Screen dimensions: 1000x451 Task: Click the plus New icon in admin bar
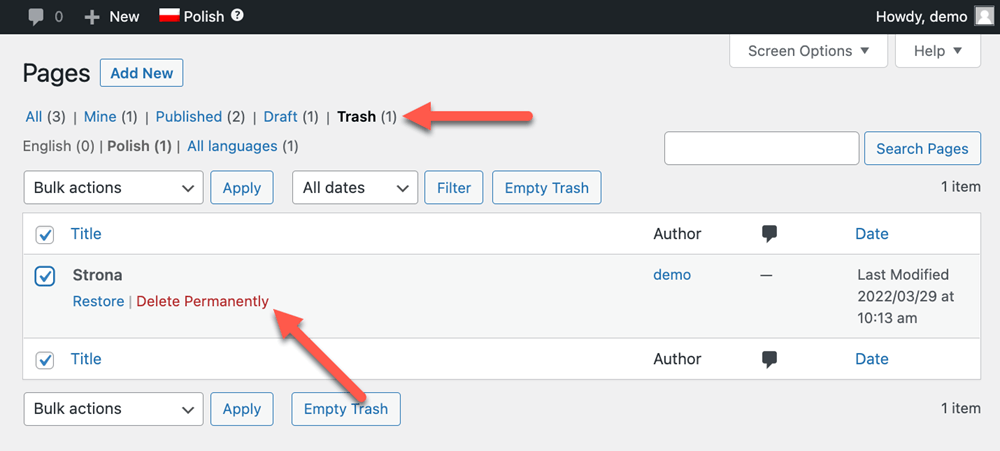click(93, 16)
